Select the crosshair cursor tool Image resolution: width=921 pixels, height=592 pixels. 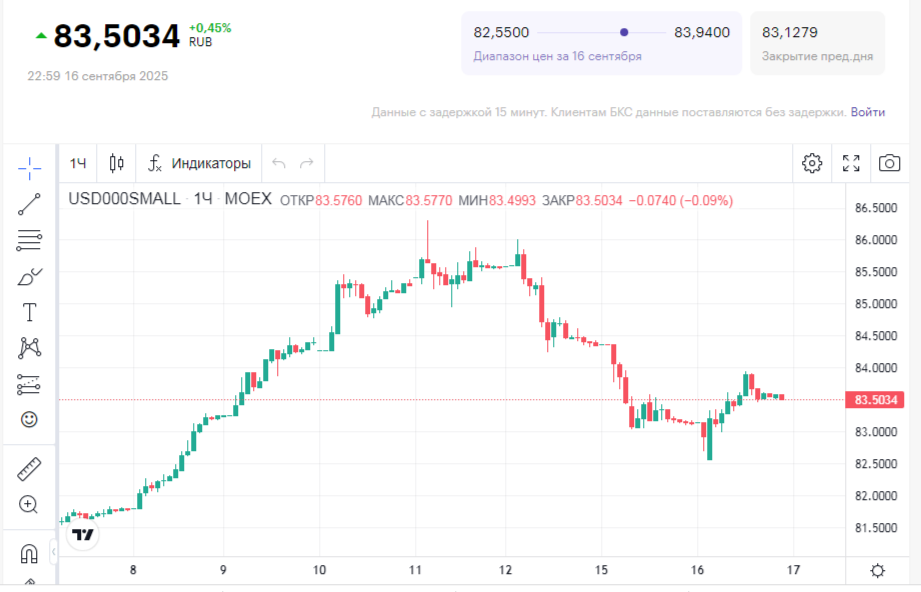(29, 167)
